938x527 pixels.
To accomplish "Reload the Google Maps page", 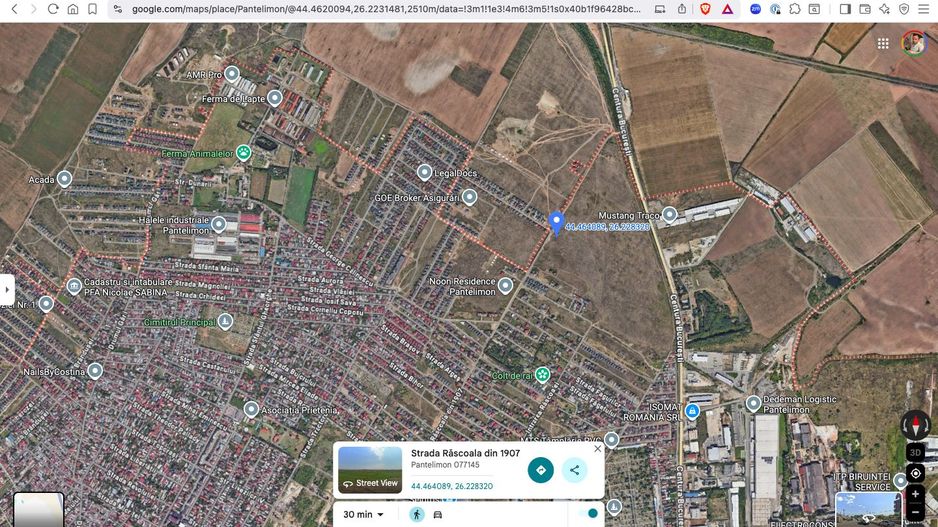I will [53, 9].
